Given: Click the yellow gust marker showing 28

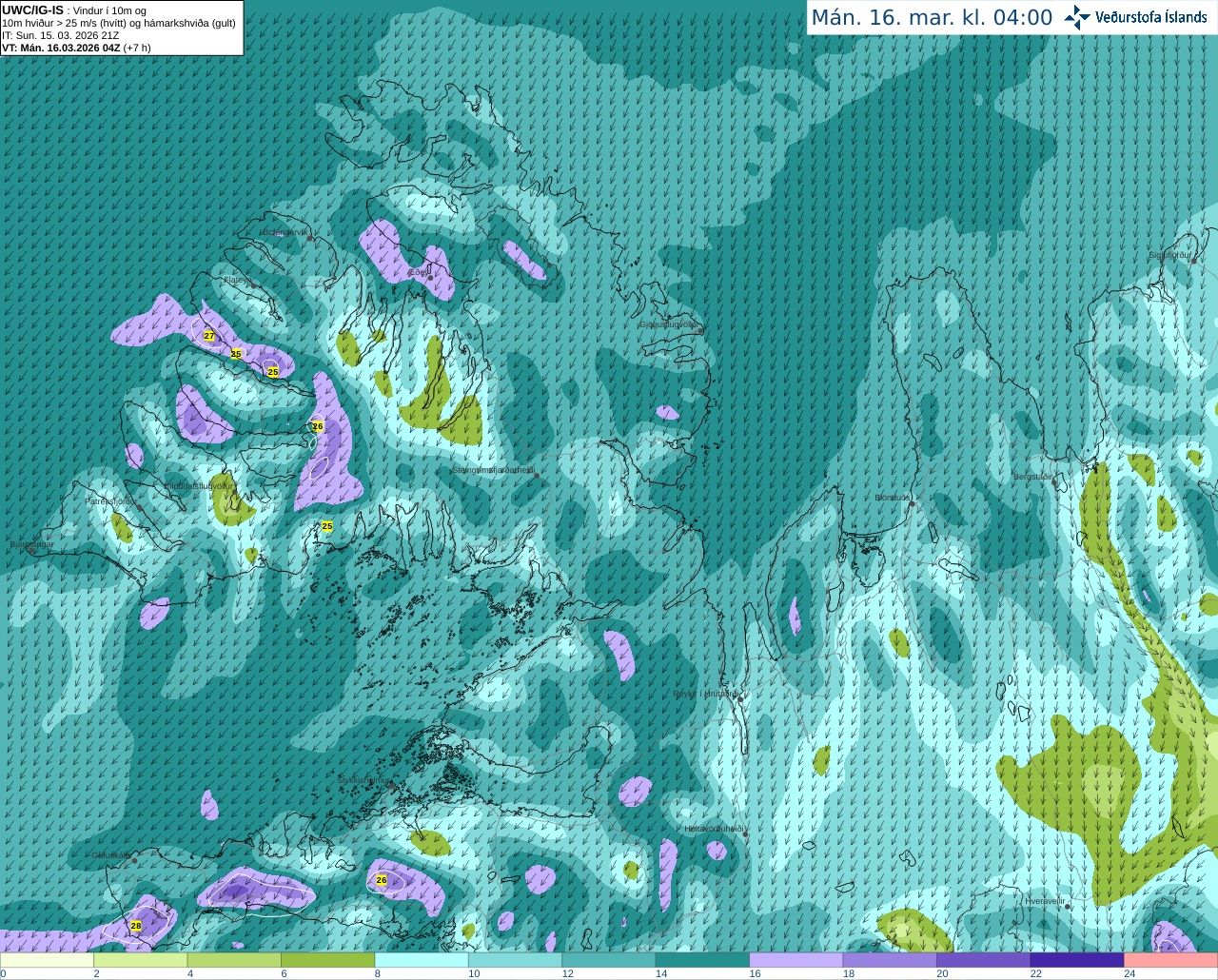Looking at the screenshot, I should [136, 926].
